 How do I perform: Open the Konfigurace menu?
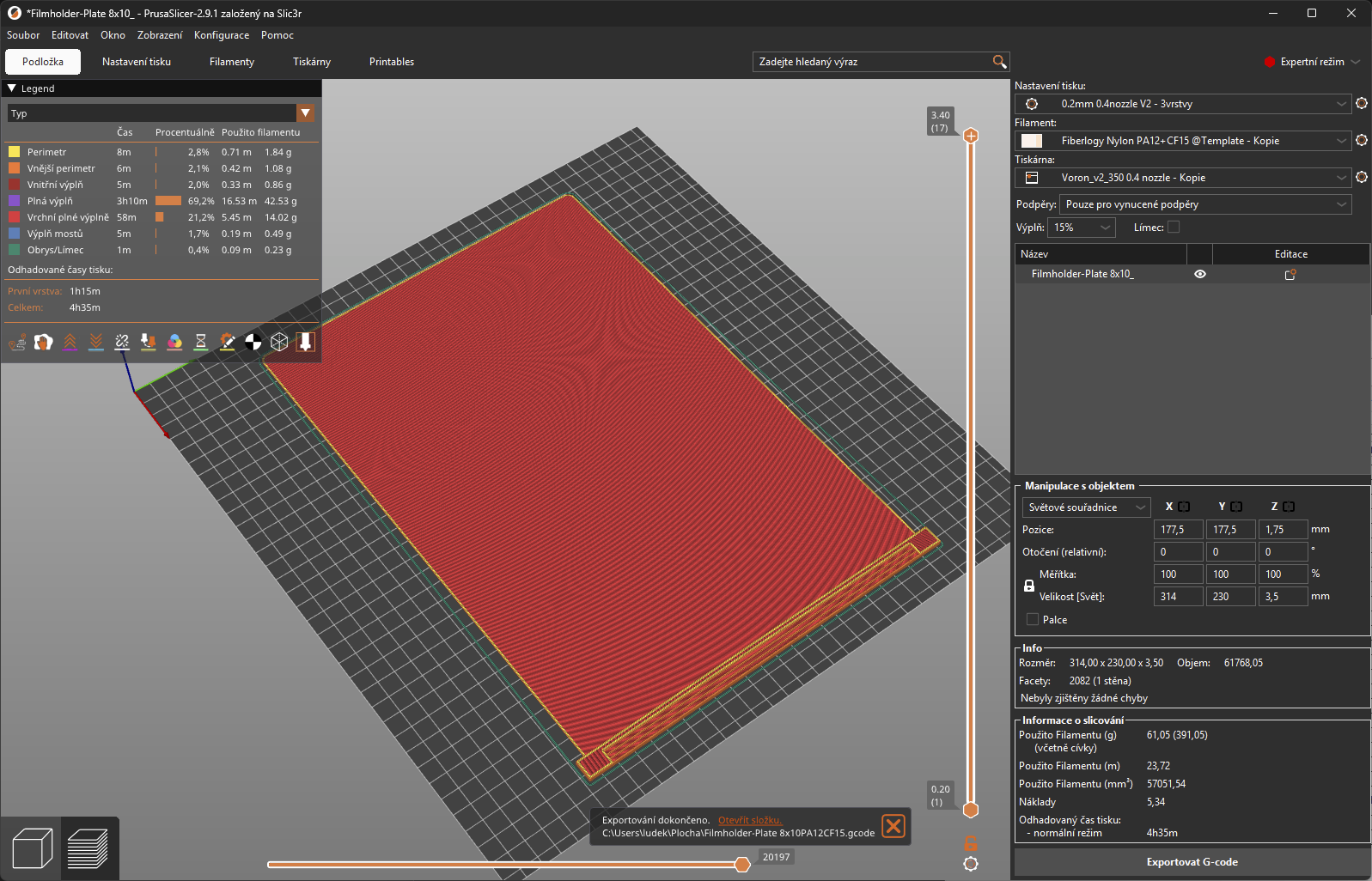point(222,35)
